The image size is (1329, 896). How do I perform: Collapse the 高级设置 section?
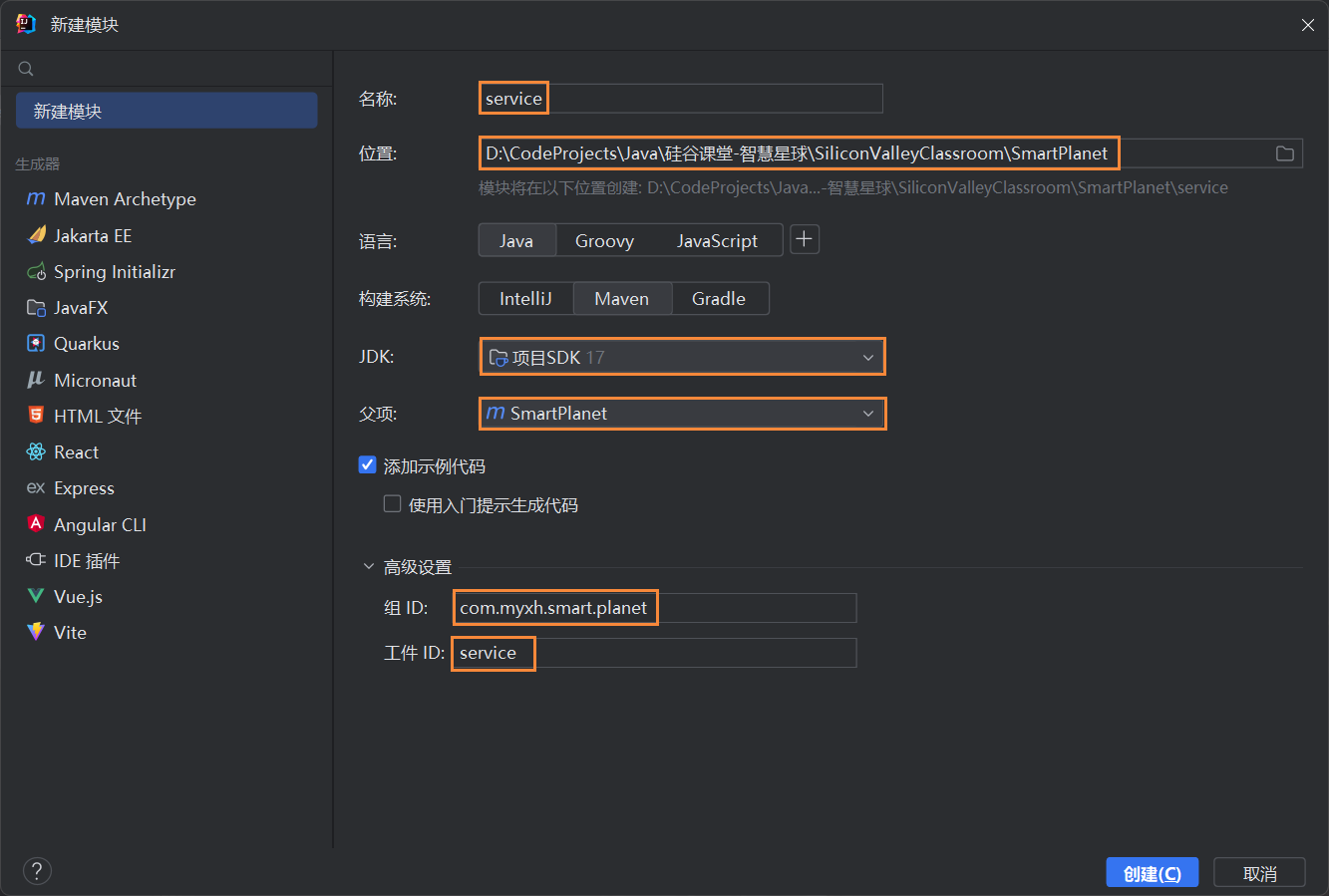coord(368,567)
